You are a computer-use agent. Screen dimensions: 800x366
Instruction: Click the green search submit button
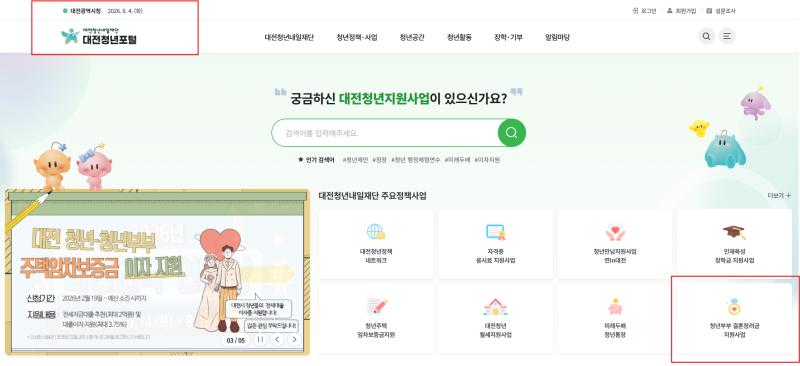coord(512,133)
